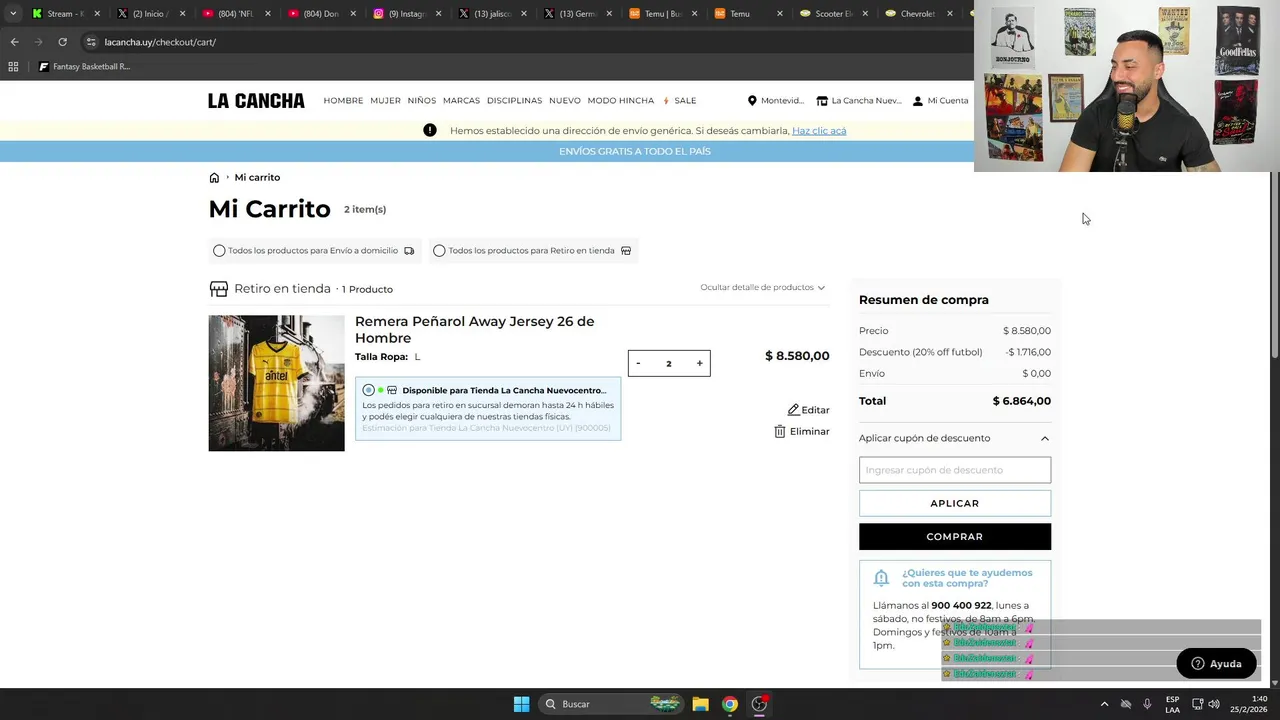This screenshot has height=720, width=1280.
Task: Click the La Cancha logo
Action: [x=256, y=100]
